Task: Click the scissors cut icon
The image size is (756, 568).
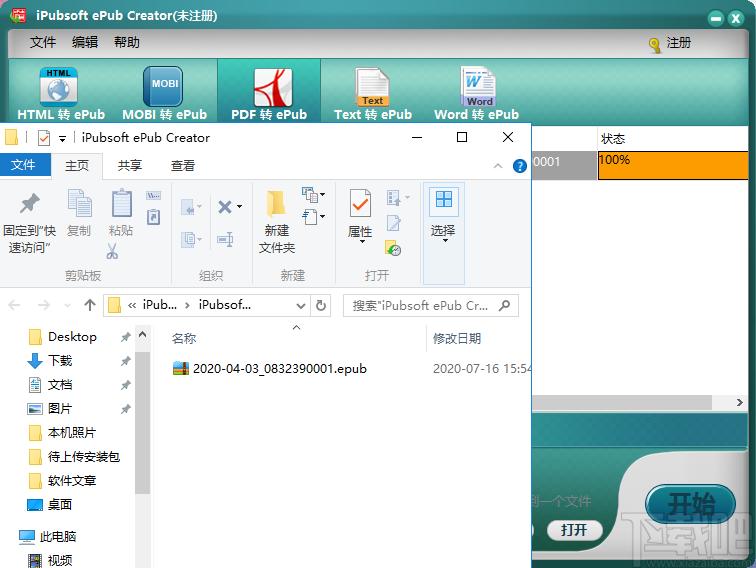Action: (x=112, y=251)
